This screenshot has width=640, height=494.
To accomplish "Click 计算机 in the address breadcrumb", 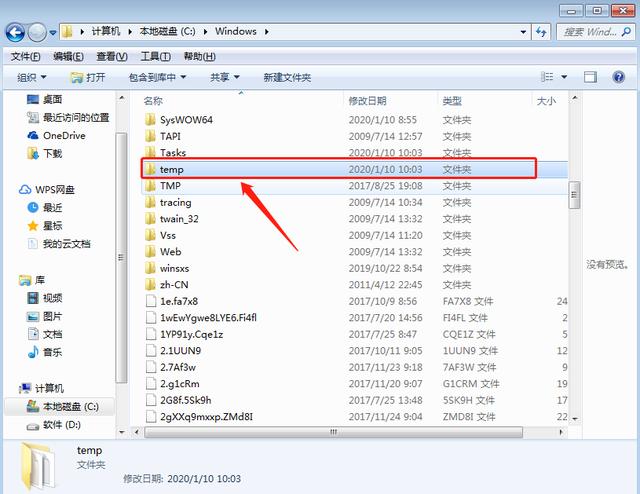I will (x=106, y=31).
